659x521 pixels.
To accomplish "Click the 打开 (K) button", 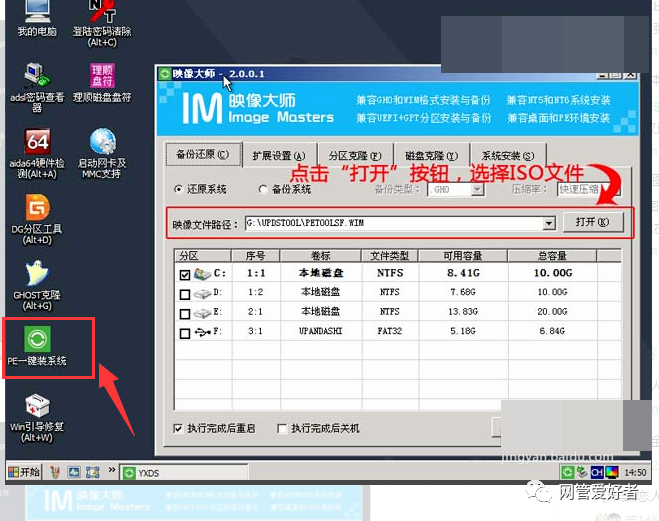I will 592,222.
